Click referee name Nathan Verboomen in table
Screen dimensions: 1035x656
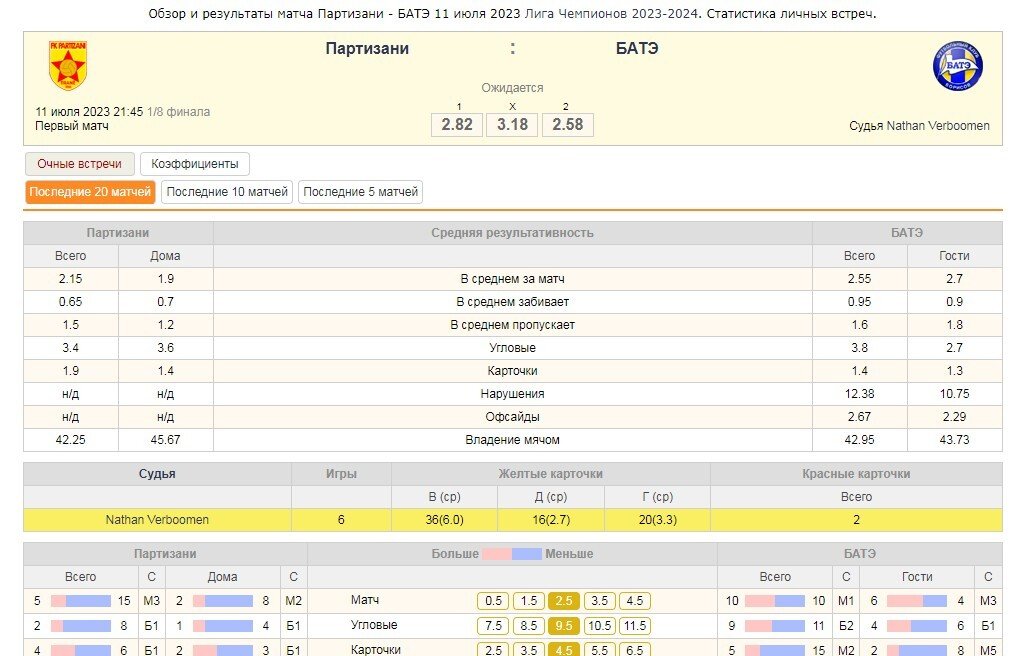[157, 520]
